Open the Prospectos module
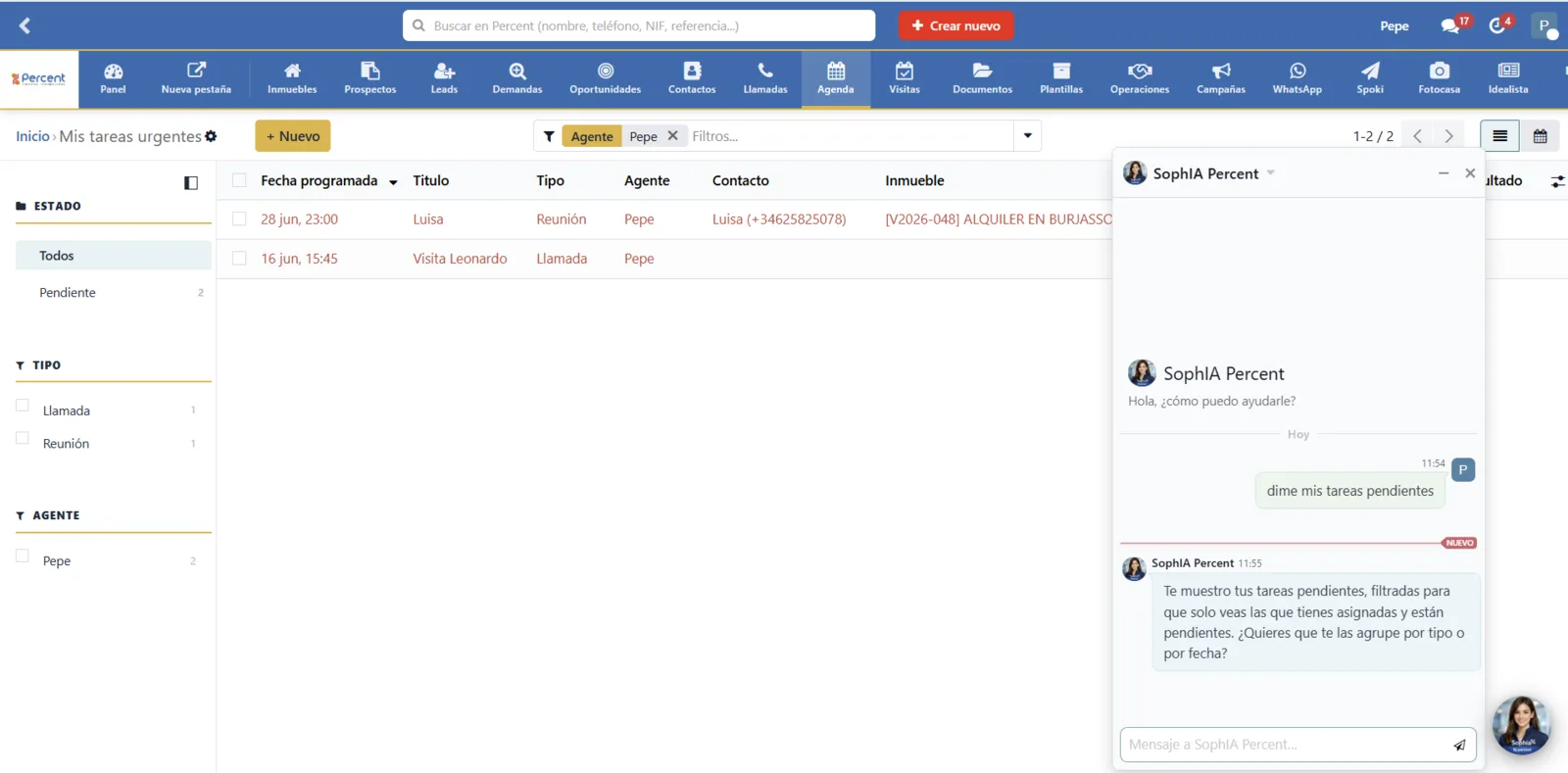This screenshot has width=1568, height=773. tap(370, 78)
